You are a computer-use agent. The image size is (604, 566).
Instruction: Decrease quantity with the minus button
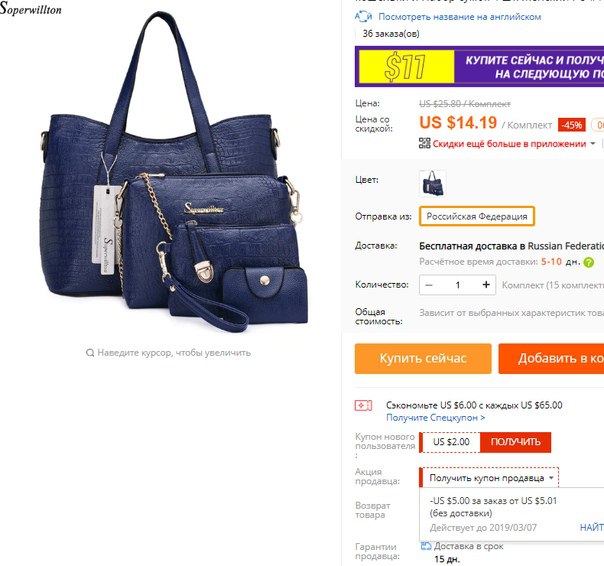click(x=429, y=285)
